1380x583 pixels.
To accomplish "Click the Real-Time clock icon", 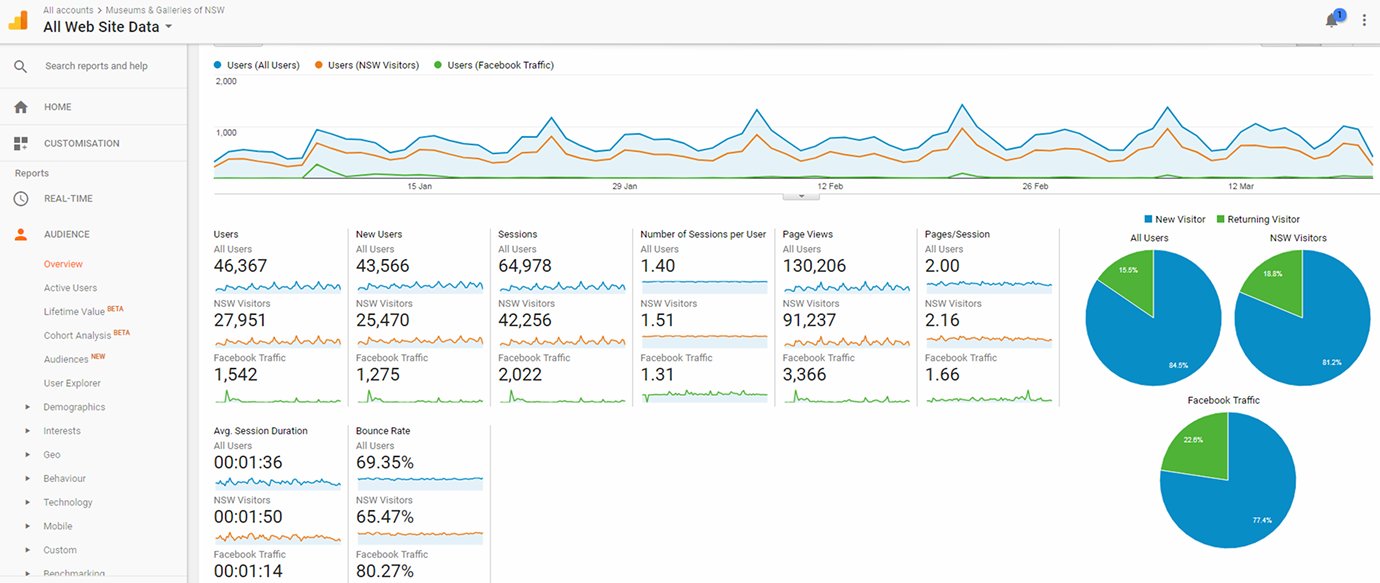I will tap(21, 199).
